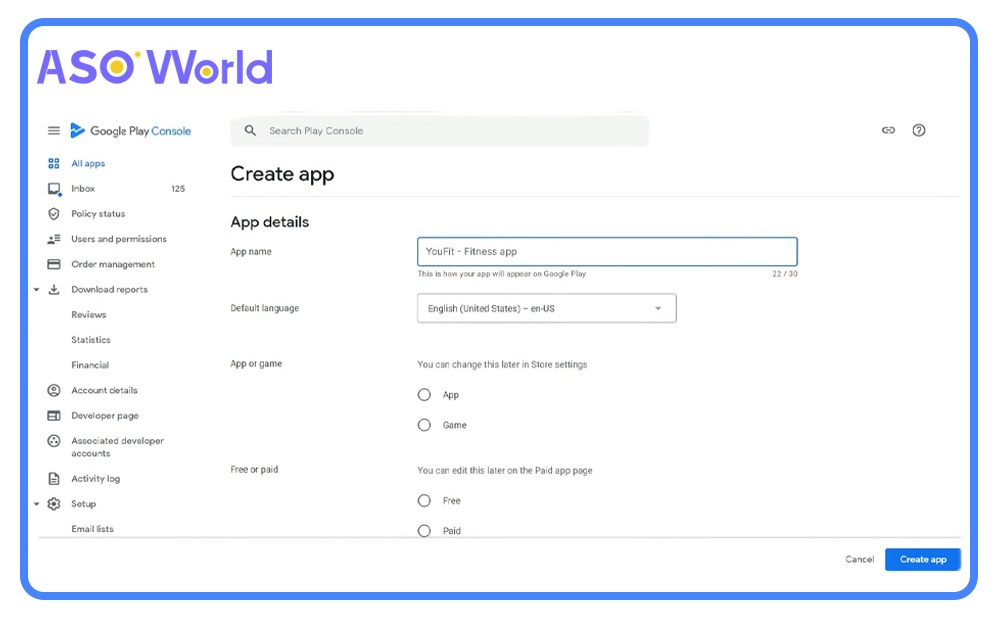Click the Activity log document icon

[54, 479]
